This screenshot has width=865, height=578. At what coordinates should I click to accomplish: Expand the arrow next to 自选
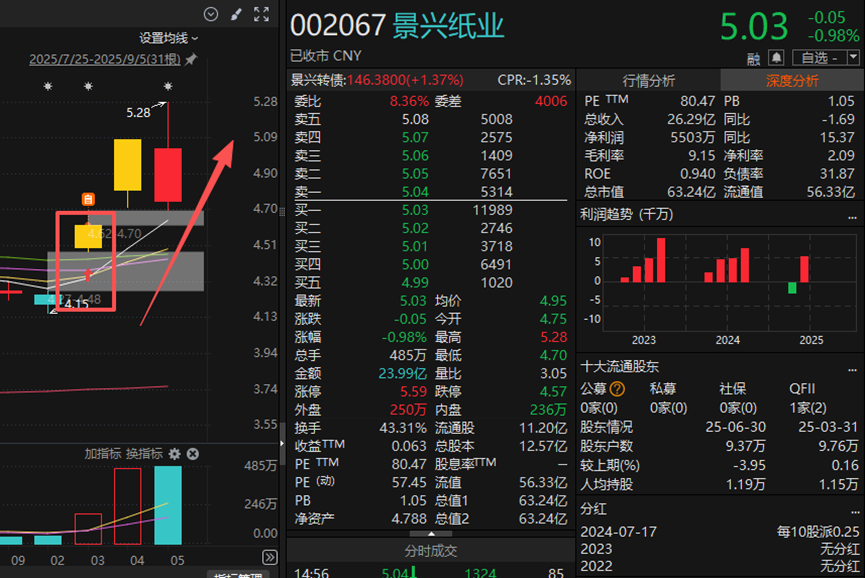[x=853, y=57]
